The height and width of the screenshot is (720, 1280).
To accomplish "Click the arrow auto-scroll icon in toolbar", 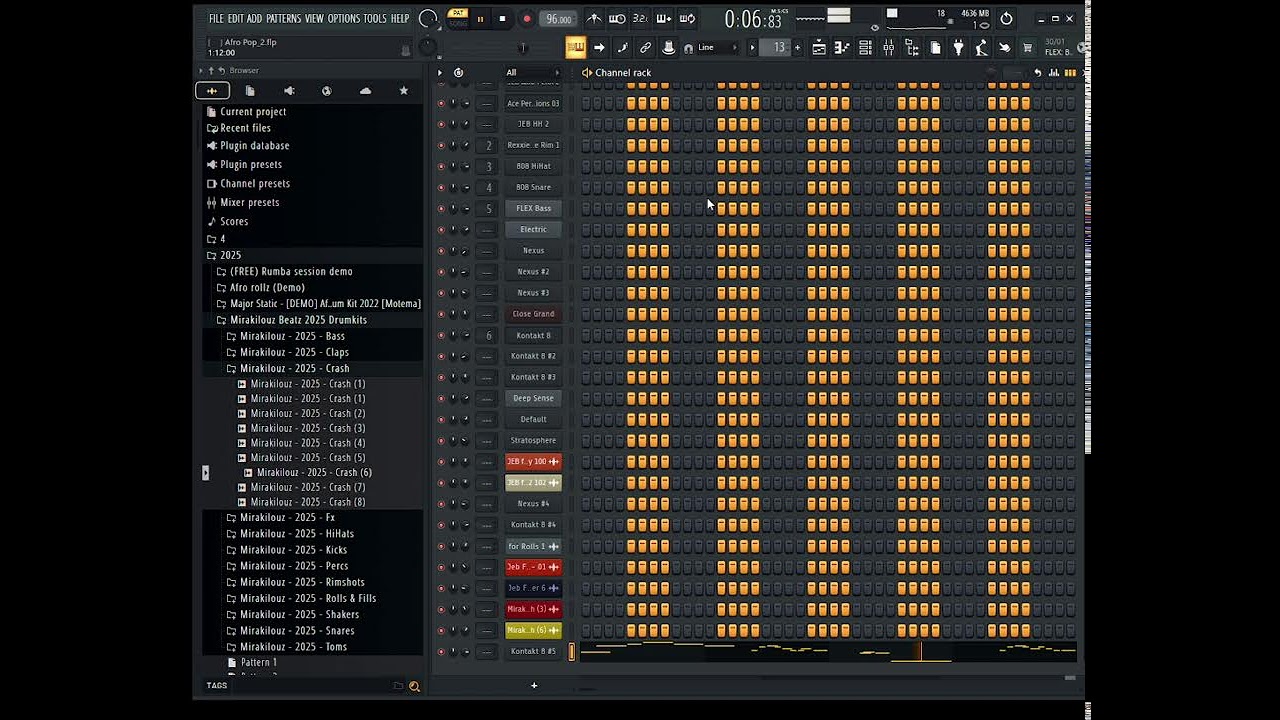I will [x=599, y=47].
